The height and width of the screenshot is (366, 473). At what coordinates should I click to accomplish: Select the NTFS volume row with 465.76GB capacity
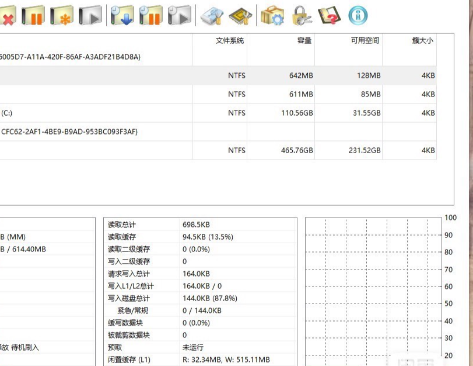(x=218, y=150)
